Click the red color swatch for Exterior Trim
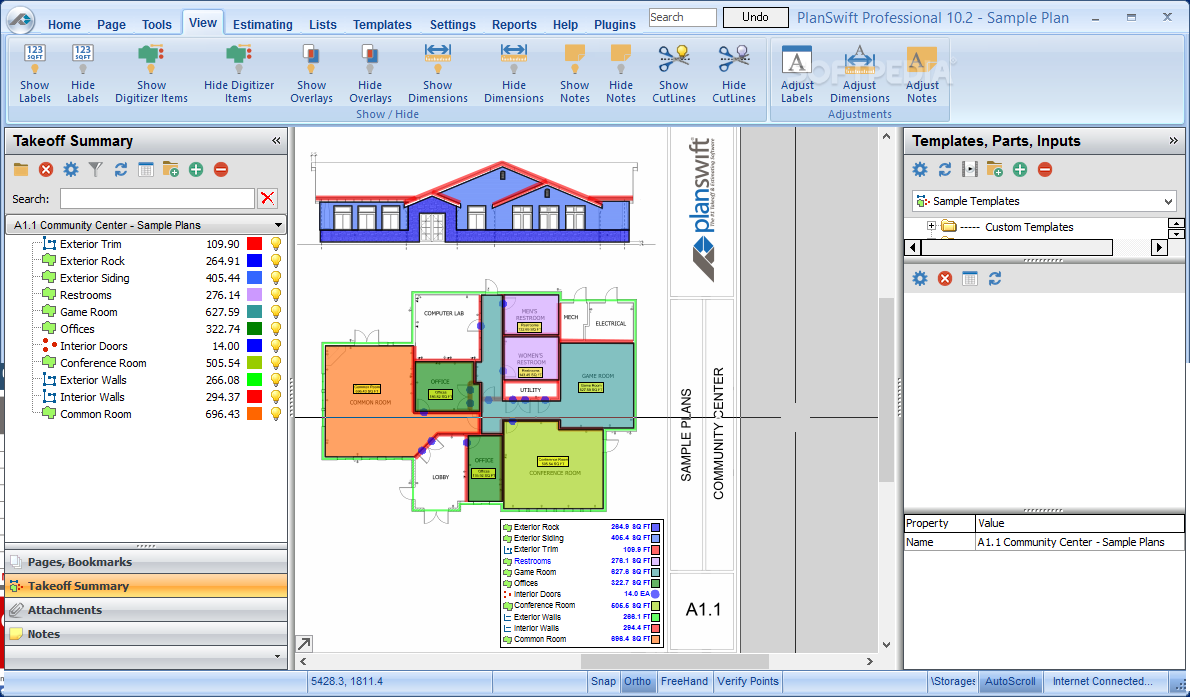The width and height of the screenshot is (1190, 697). pyautogui.click(x=254, y=244)
